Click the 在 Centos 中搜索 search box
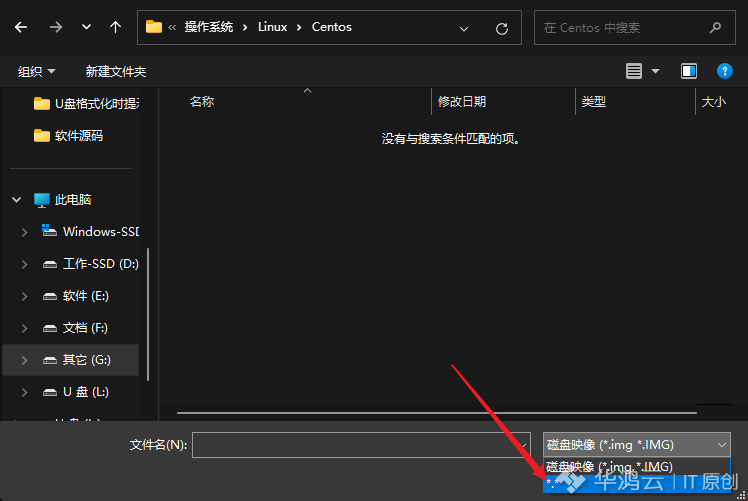748x501 pixels. (x=634, y=28)
